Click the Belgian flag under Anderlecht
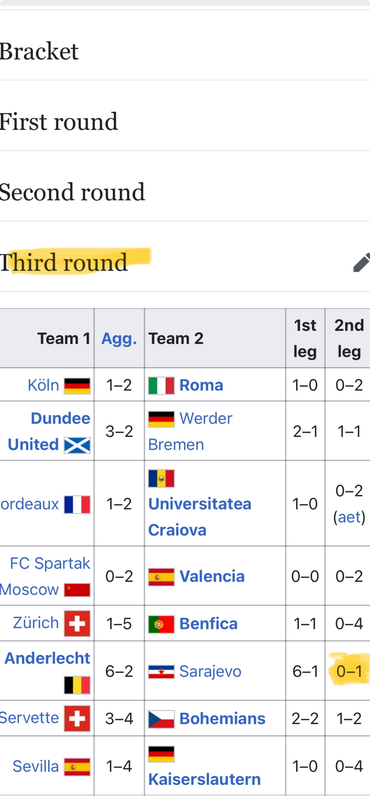 pyautogui.click(x=77, y=685)
